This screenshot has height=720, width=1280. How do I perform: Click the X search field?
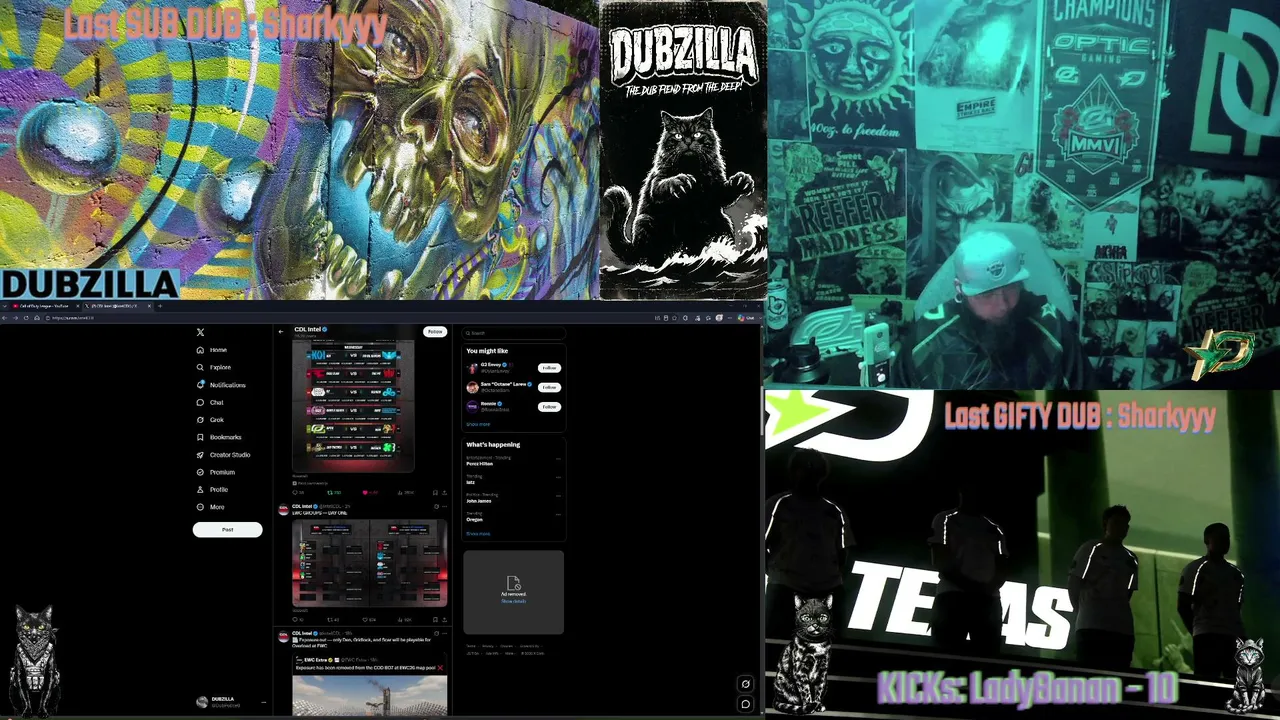click(x=513, y=333)
